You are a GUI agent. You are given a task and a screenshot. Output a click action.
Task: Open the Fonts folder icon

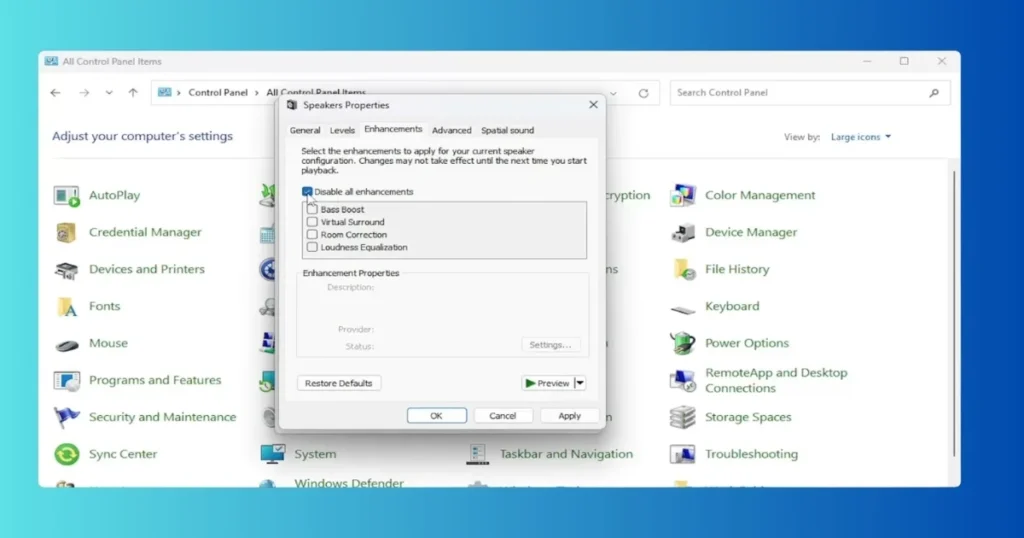67,306
